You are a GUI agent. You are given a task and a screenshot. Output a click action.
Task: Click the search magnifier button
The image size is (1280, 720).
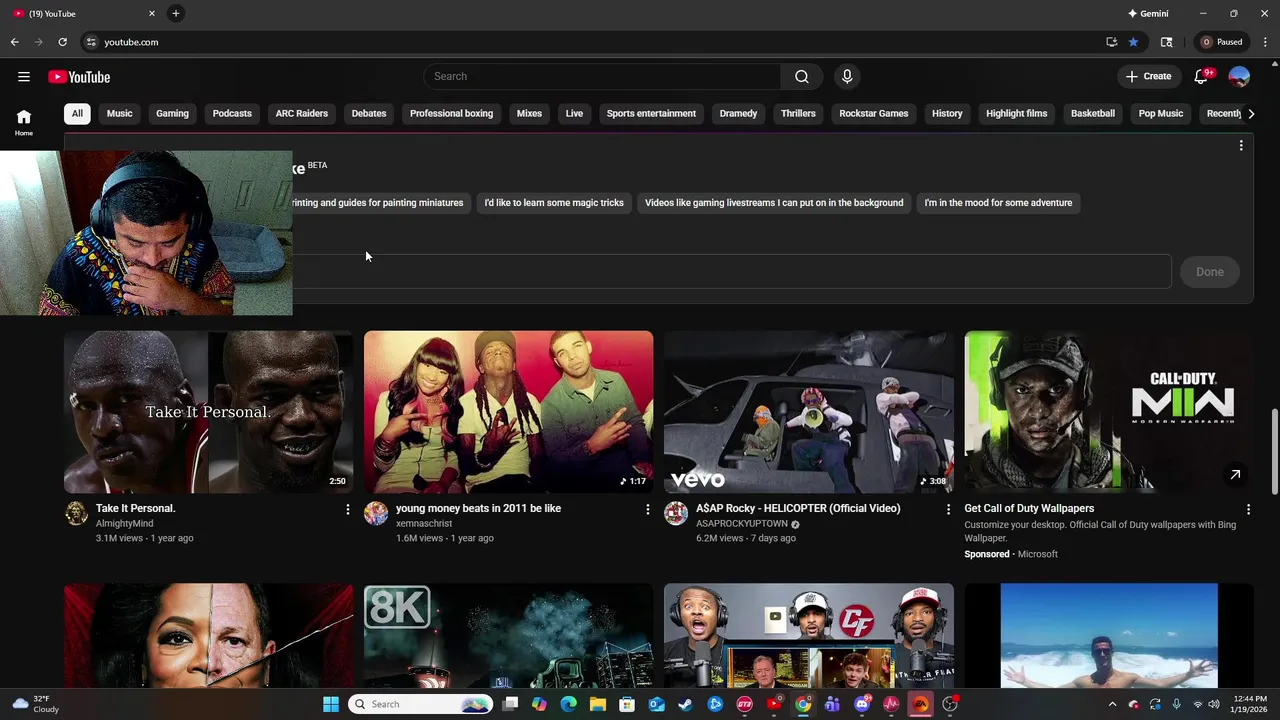(802, 77)
